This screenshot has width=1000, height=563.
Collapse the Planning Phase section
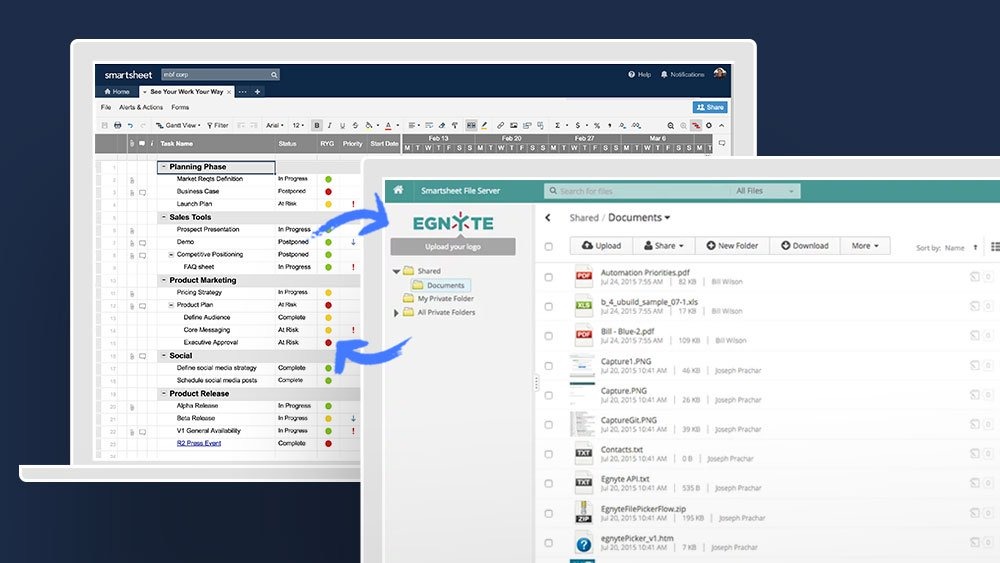(x=163, y=167)
